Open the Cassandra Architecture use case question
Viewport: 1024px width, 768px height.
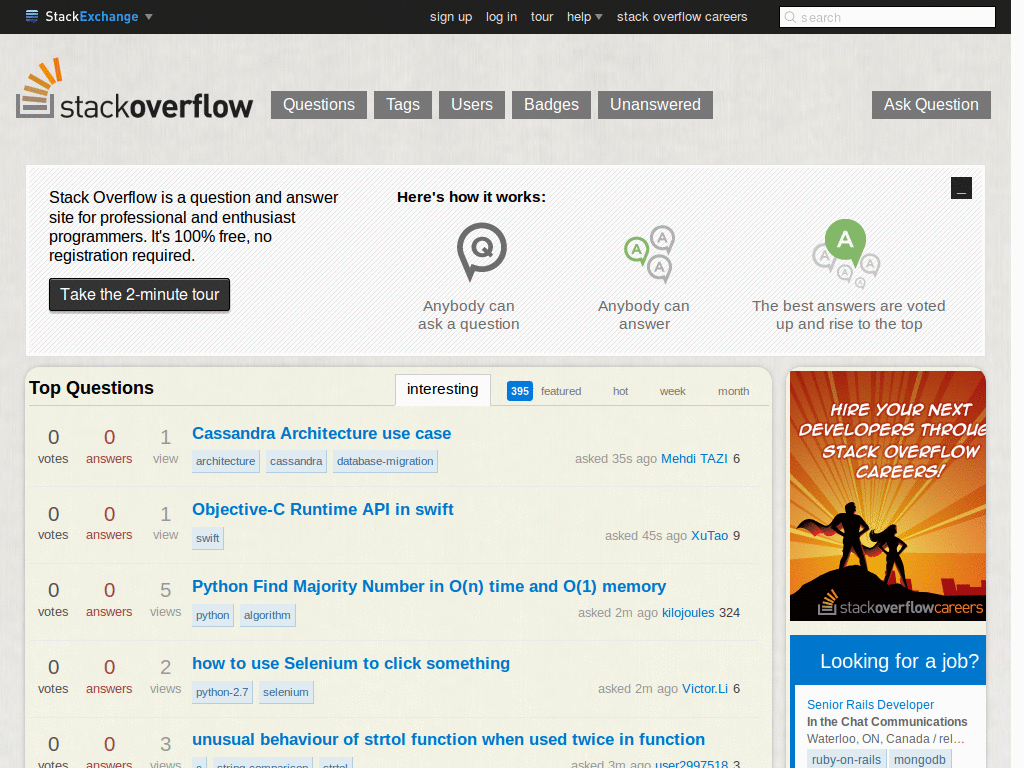[321, 433]
